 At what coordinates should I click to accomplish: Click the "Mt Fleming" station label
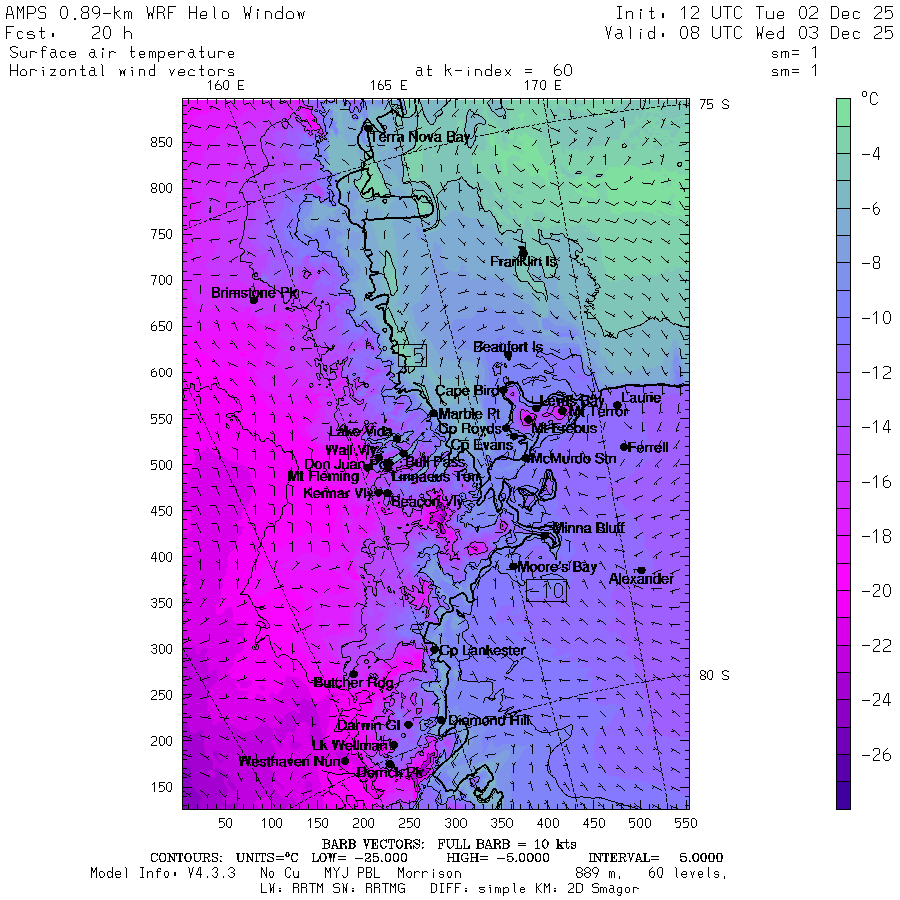324,476
